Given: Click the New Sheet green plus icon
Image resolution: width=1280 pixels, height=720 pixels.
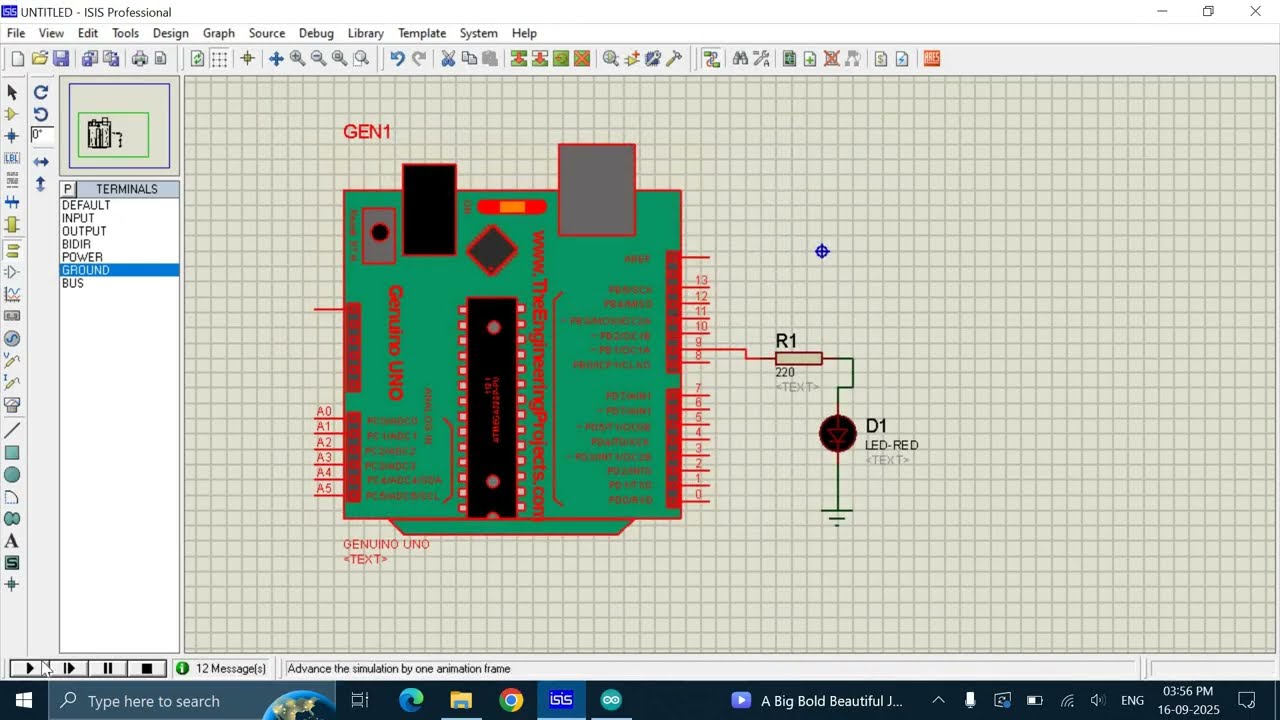Looking at the screenshot, I should click(810, 59).
